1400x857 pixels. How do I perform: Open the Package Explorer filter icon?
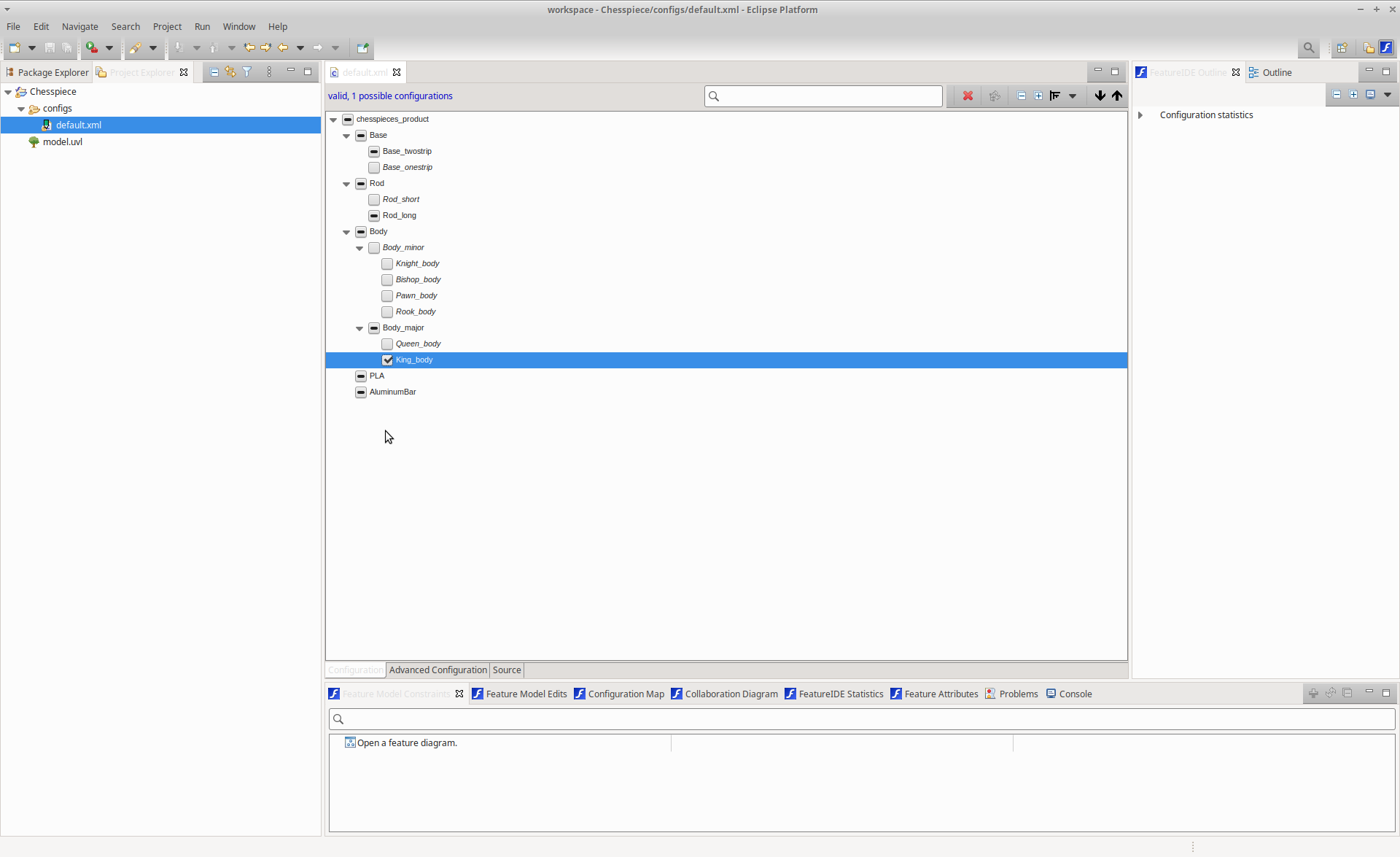click(247, 71)
